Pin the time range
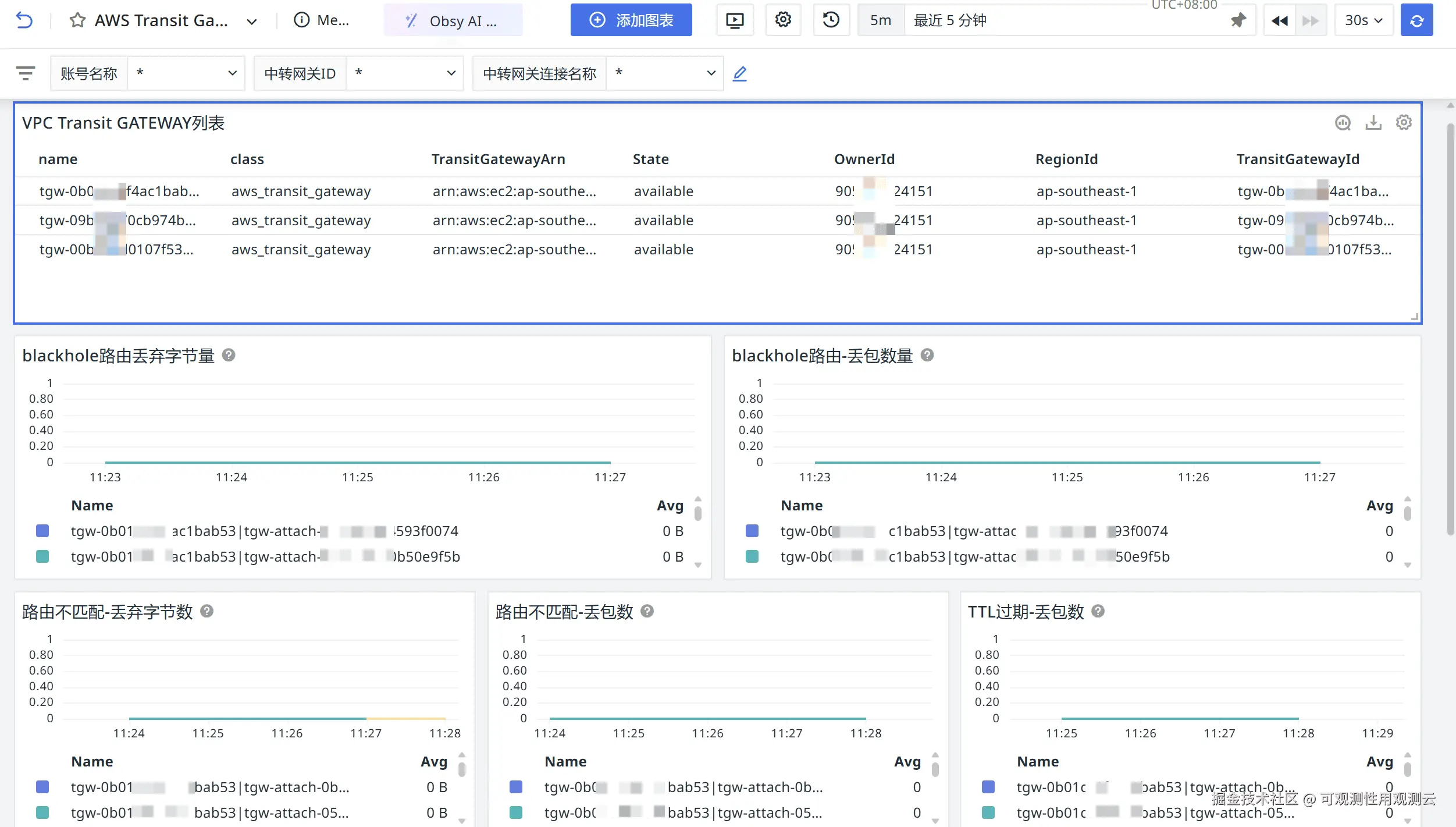Screen dimensions: 1456x827 1239,20
